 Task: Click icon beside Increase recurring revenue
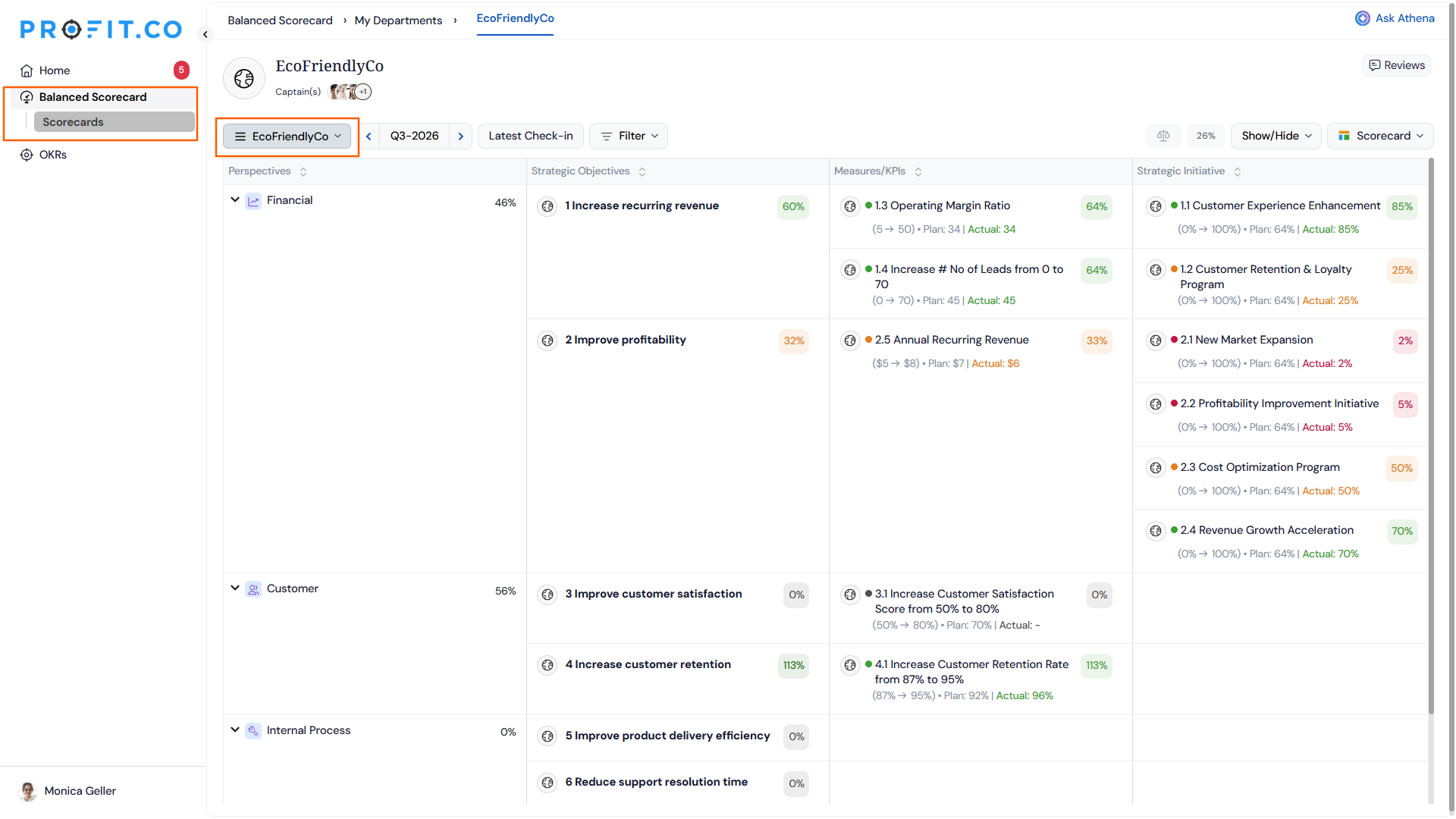coord(548,206)
